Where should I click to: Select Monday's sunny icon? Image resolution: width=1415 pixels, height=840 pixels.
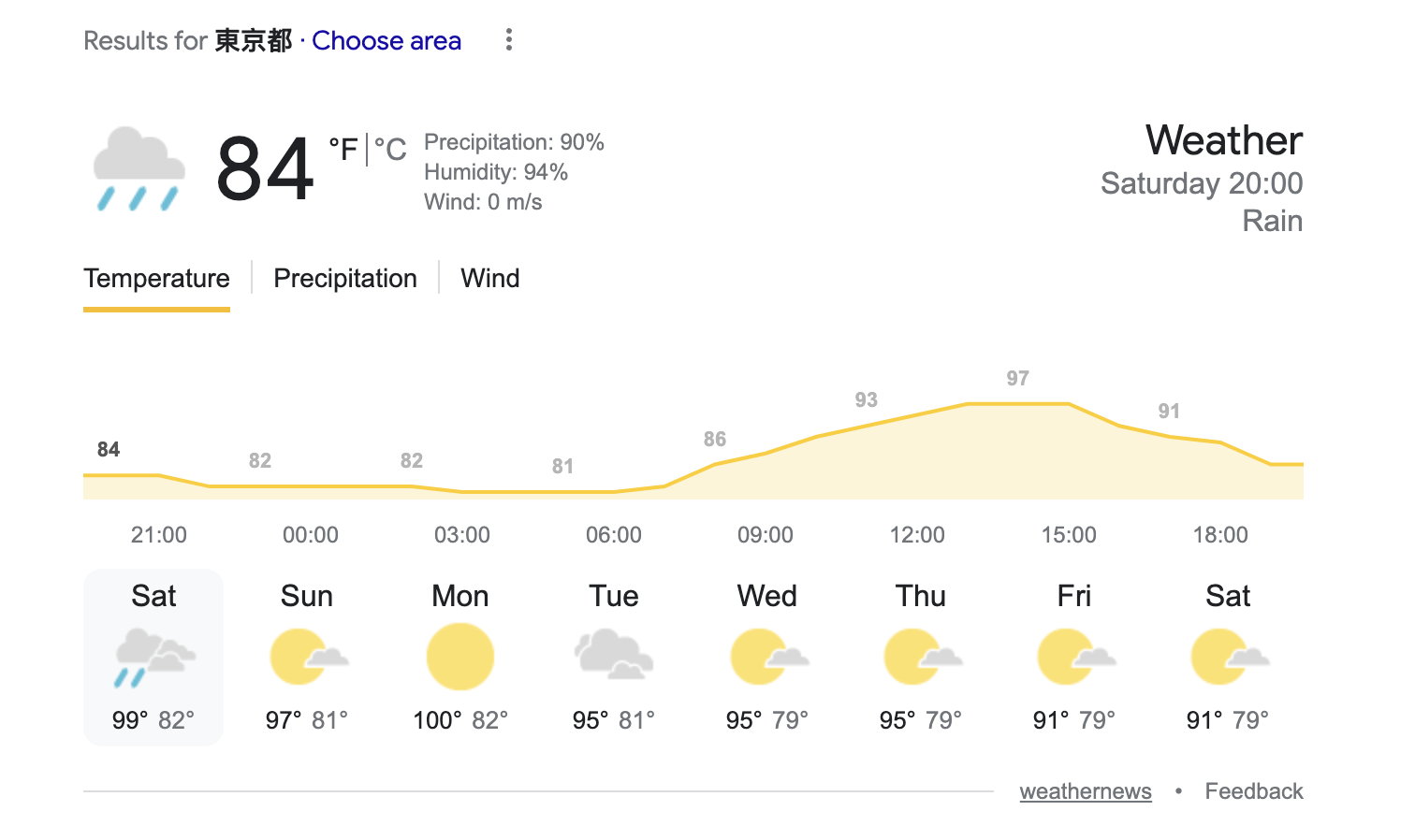[460, 658]
